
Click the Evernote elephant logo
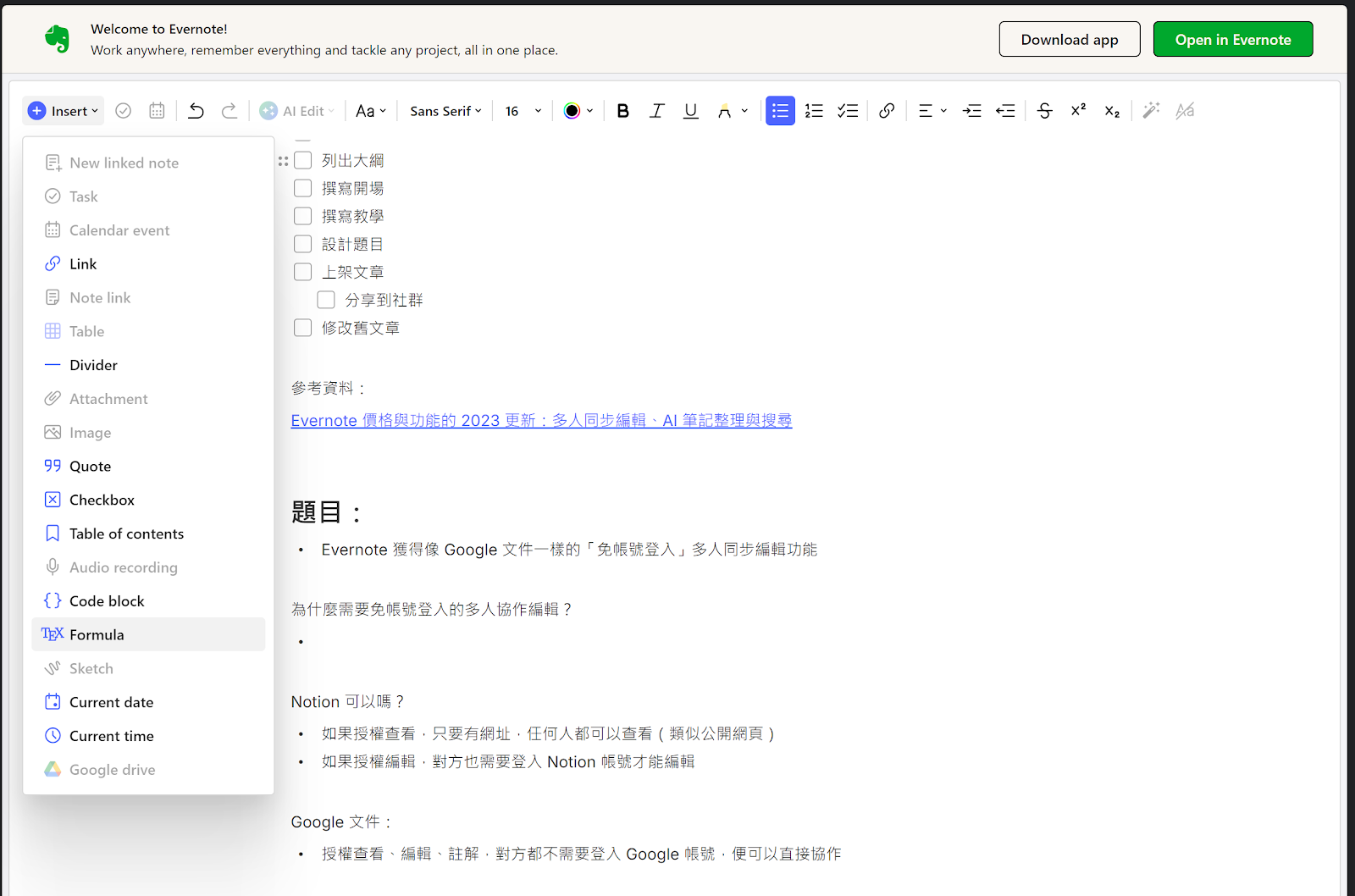(x=57, y=39)
